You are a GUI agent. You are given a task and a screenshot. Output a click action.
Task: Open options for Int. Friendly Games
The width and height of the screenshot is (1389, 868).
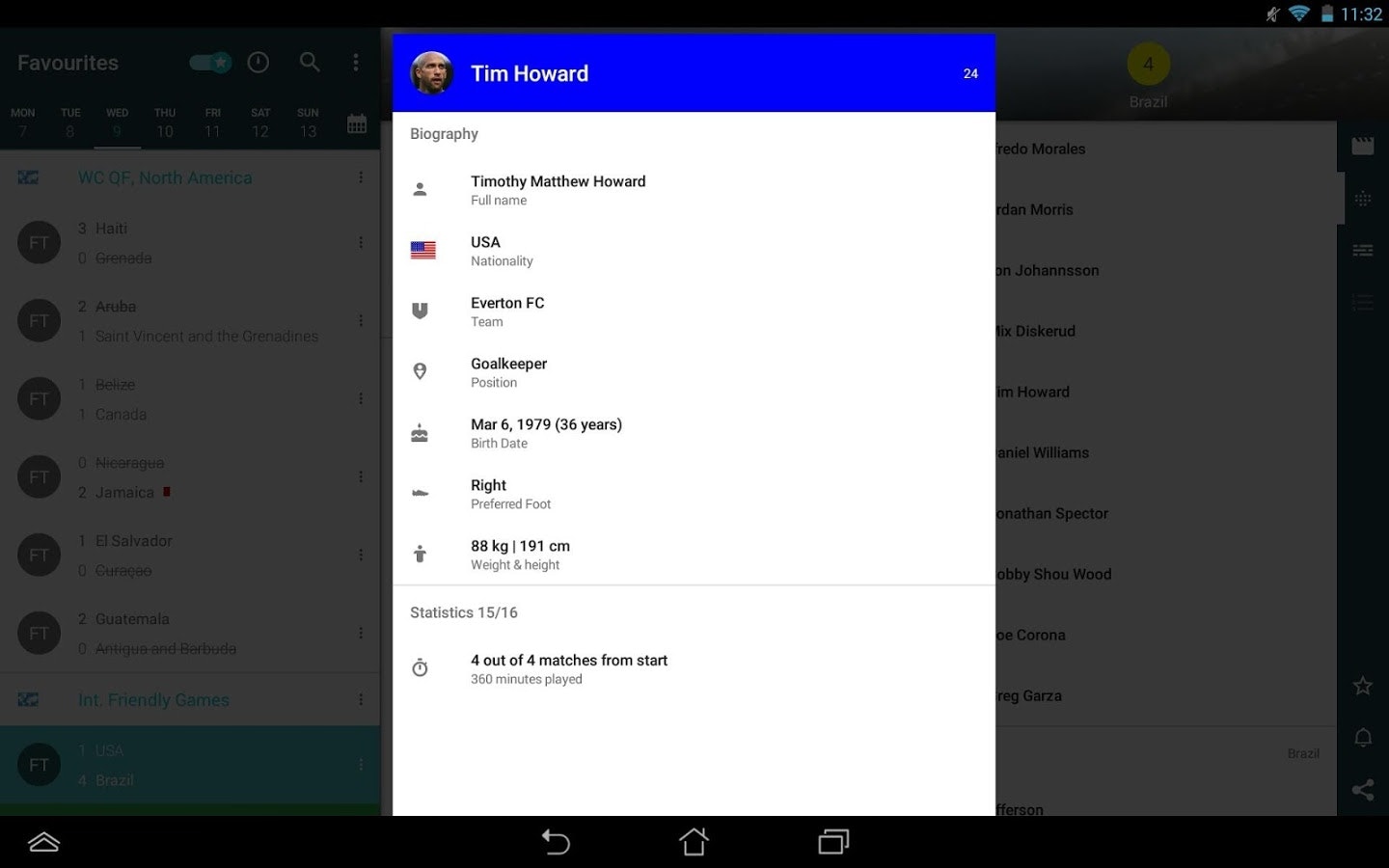pos(361,700)
